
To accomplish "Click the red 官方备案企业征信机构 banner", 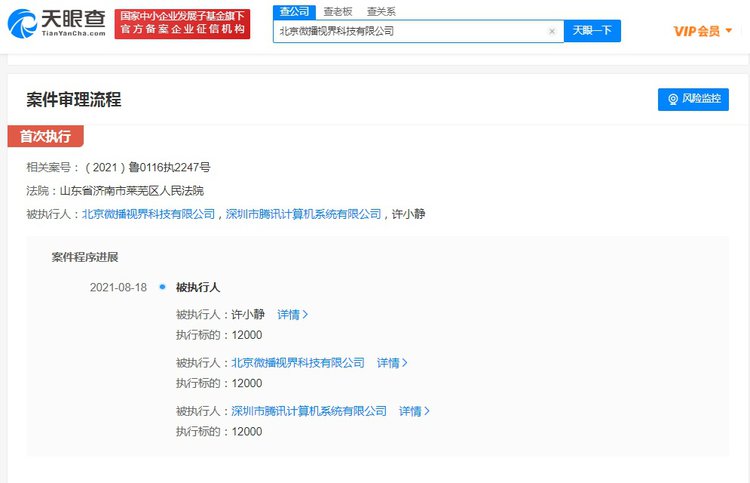I will click(x=182, y=23).
